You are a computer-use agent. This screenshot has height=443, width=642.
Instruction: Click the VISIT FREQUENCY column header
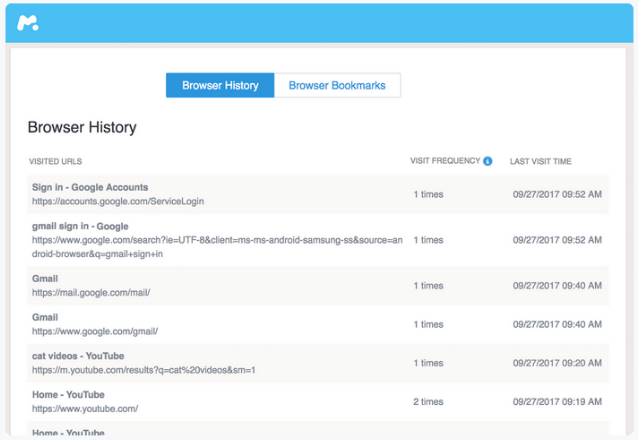(x=445, y=161)
